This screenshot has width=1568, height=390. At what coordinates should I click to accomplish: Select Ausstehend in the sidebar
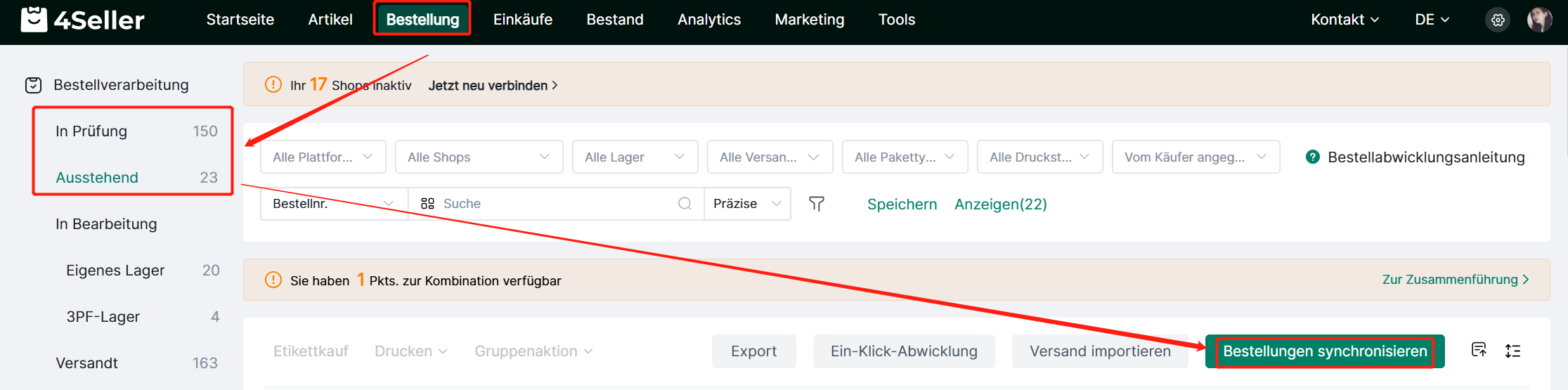[97, 177]
